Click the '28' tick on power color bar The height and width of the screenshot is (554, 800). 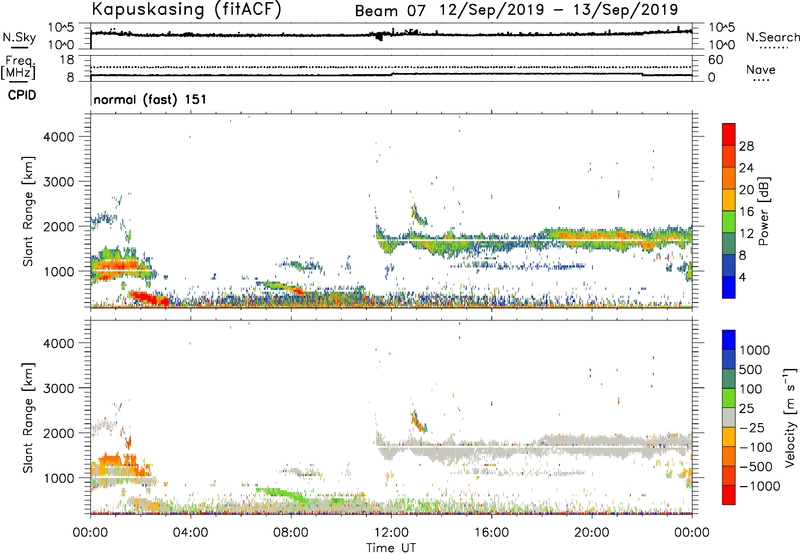(x=746, y=146)
